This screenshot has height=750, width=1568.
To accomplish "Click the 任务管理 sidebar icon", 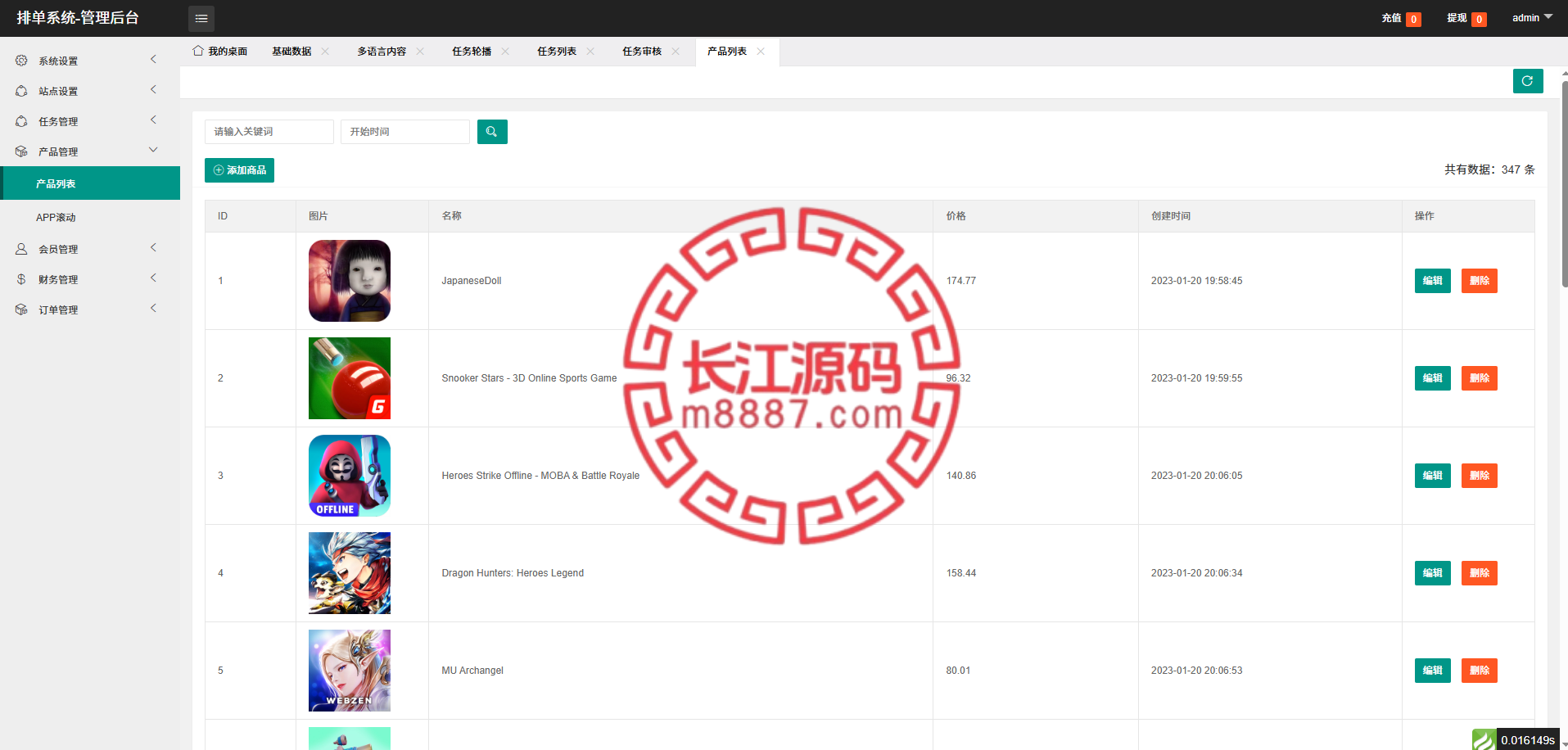I will click(21, 121).
